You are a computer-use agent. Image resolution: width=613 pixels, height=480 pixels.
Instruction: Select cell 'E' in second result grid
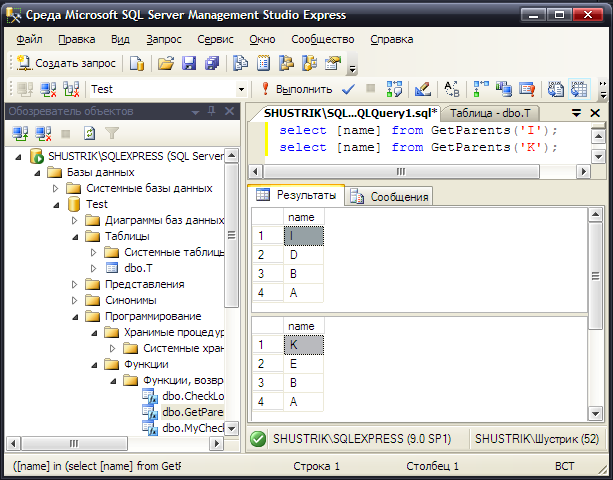[x=303, y=364]
